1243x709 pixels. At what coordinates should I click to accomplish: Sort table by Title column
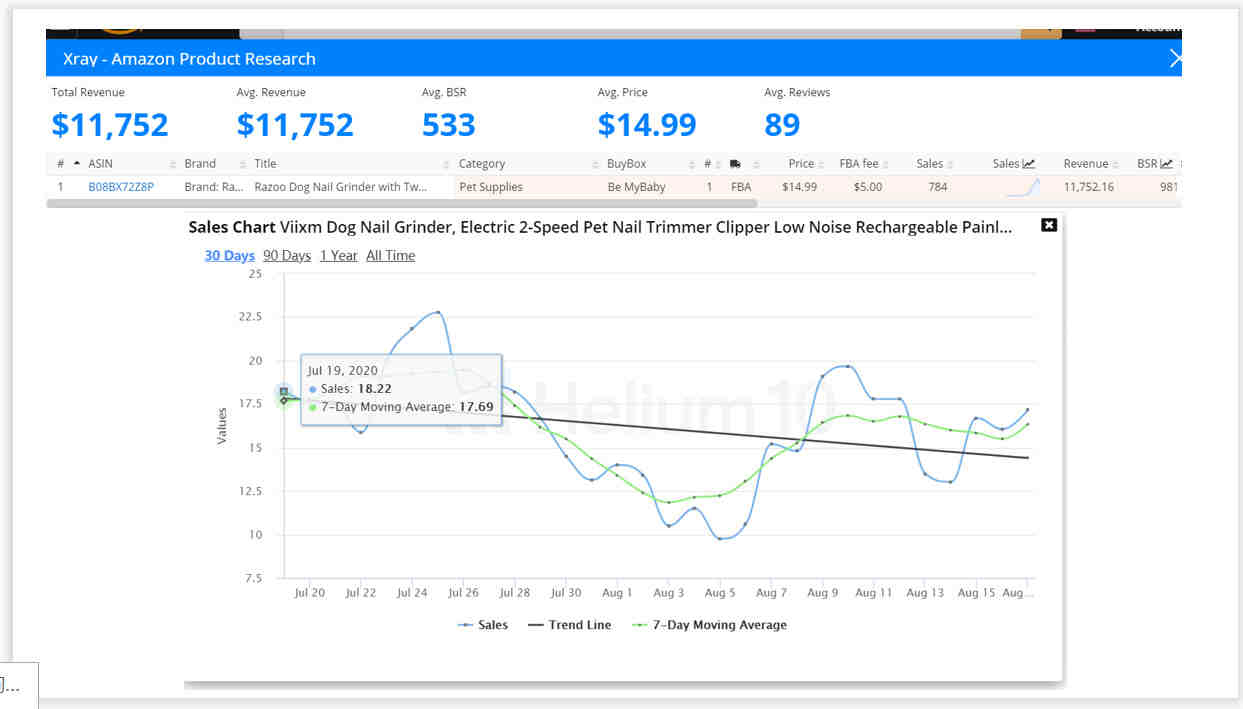point(265,164)
